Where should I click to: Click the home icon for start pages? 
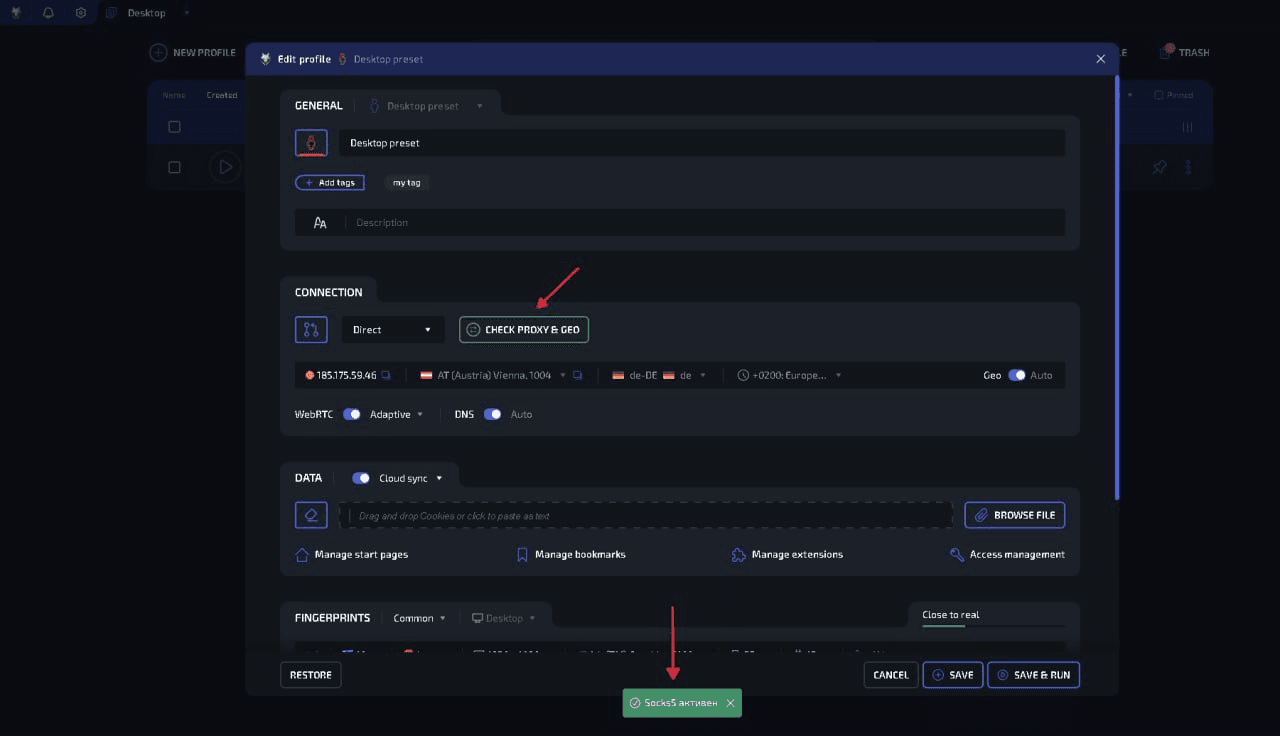(302, 554)
